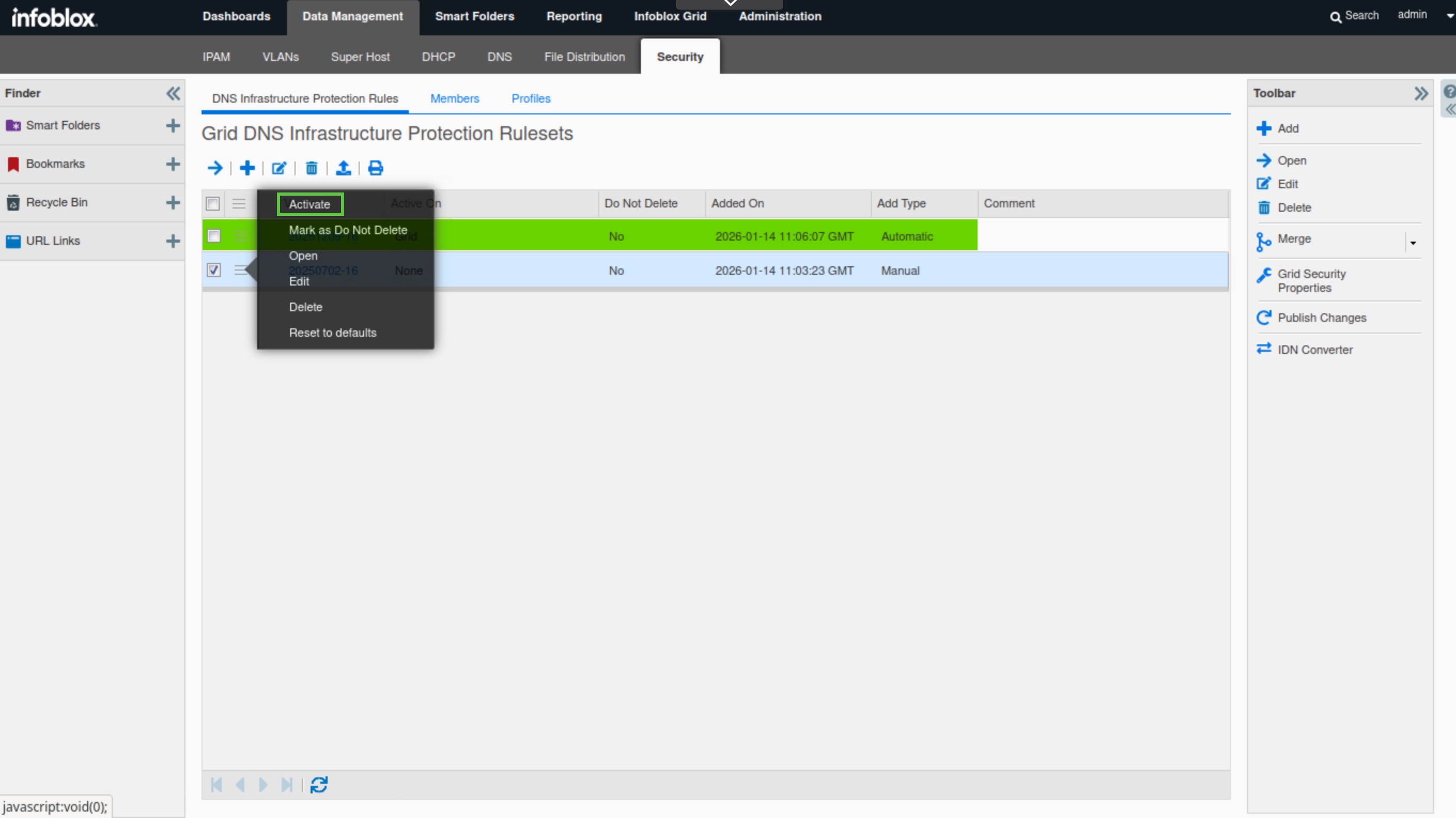Click the Upload icon above the ruleset table
Viewport: 1456px width, 818px height.
[x=343, y=168]
